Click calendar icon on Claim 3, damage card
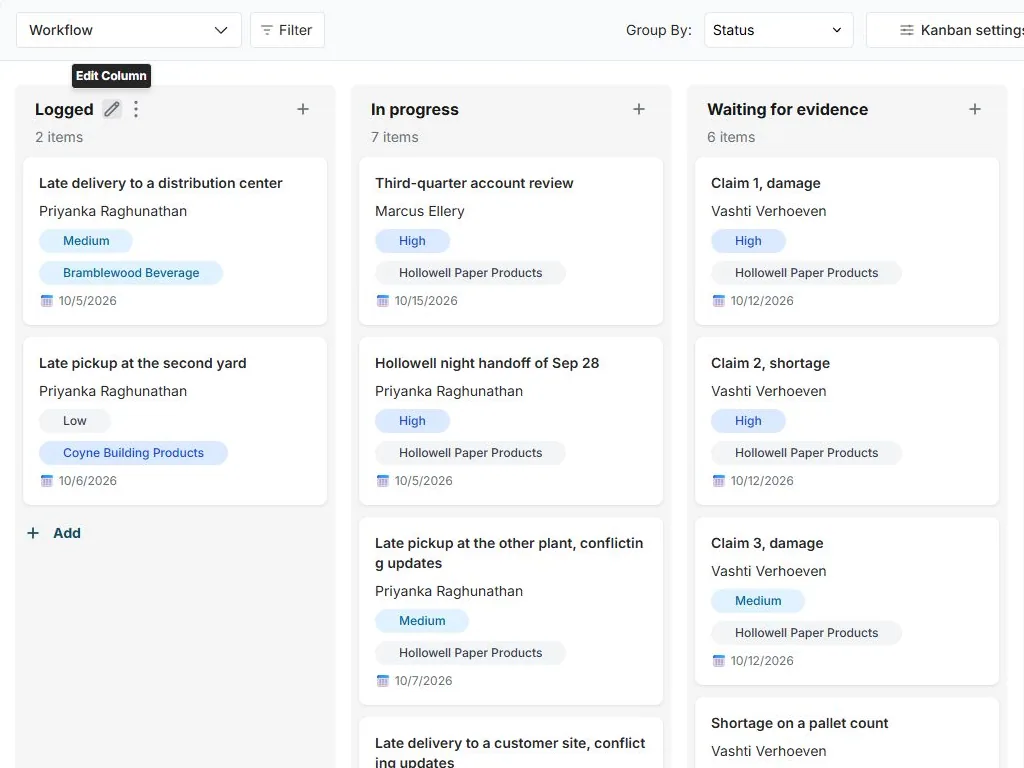This screenshot has height=768, width=1024. (718, 661)
